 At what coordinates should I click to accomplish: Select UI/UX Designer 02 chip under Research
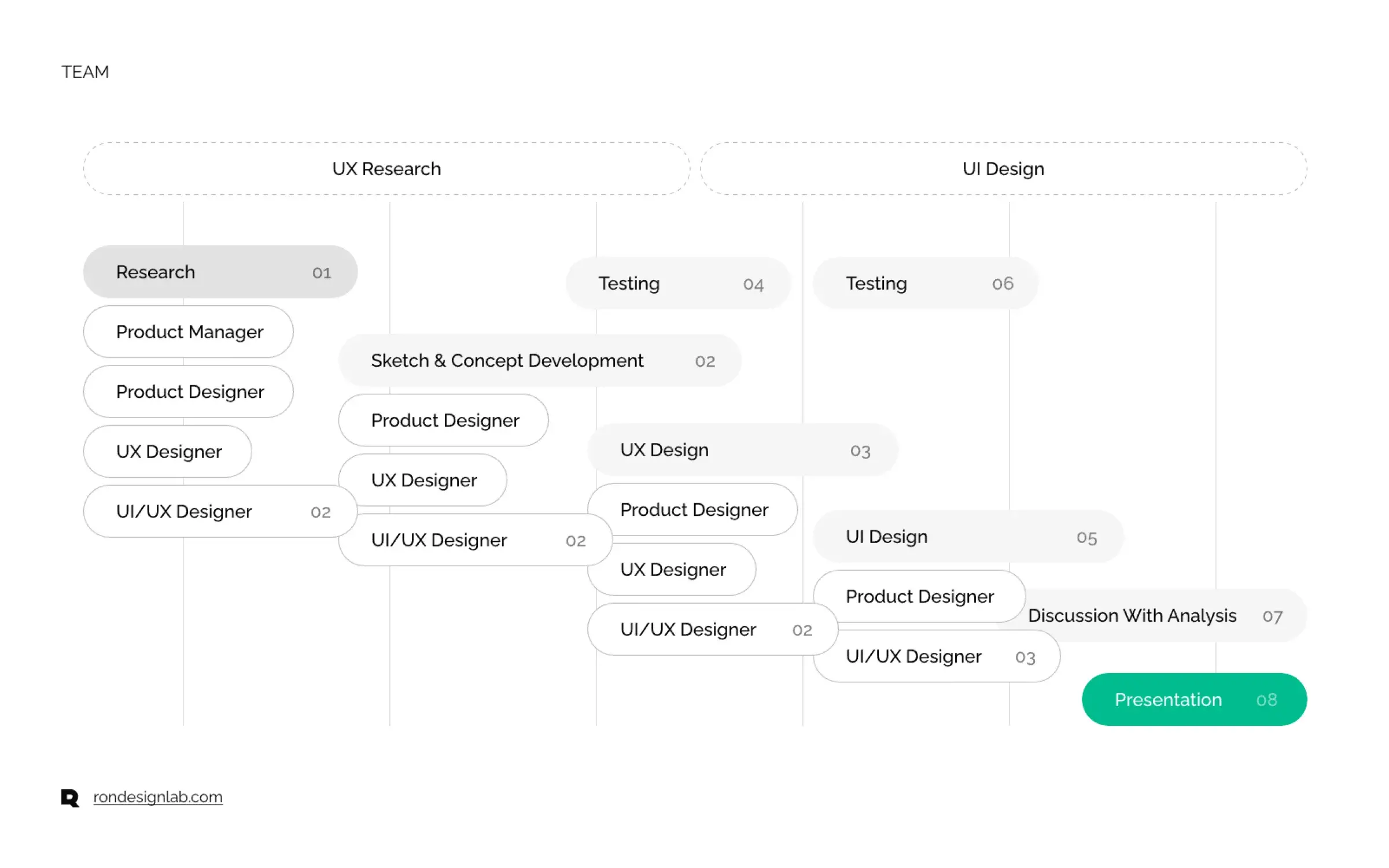(220, 511)
